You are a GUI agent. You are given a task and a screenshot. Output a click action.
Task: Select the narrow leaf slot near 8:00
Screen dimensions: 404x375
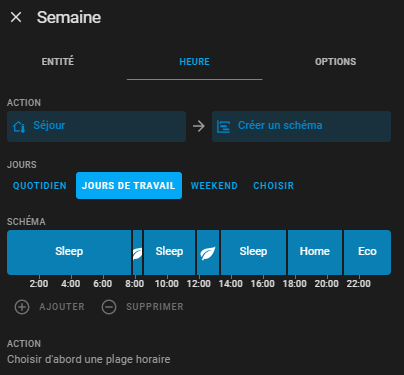(137, 252)
